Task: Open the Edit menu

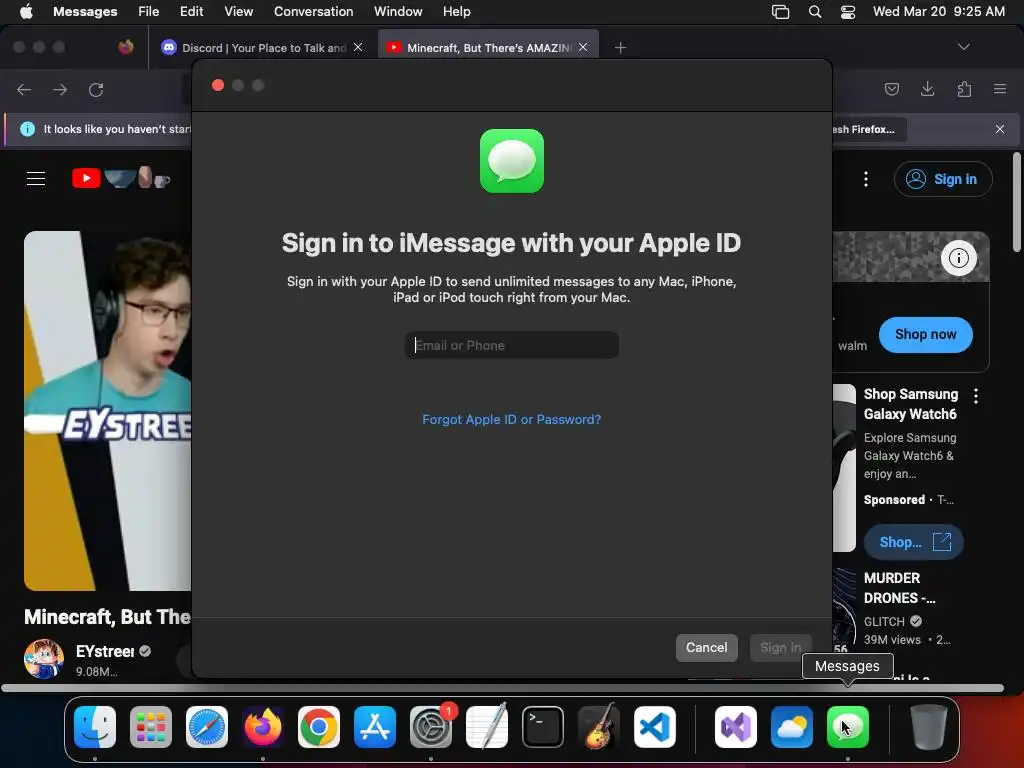Action: 191,12
